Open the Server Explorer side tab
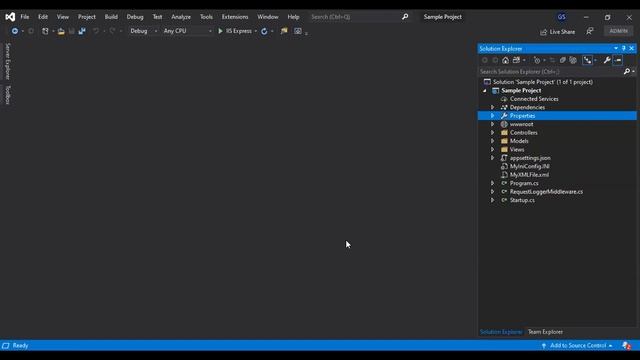The width and height of the screenshot is (640, 360). click(x=7, y=61)
